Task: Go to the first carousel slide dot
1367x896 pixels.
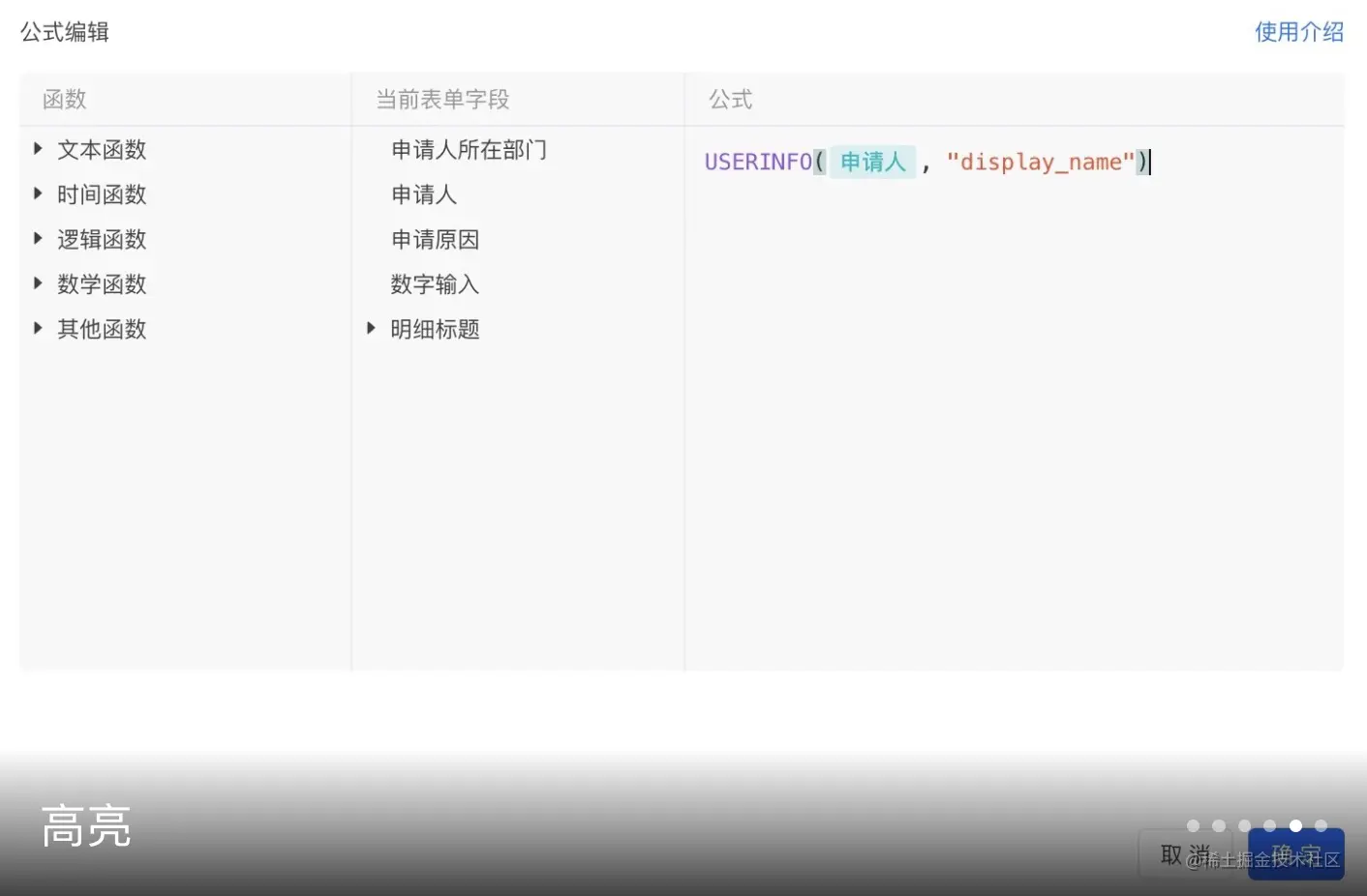Action: point(1193,825)
